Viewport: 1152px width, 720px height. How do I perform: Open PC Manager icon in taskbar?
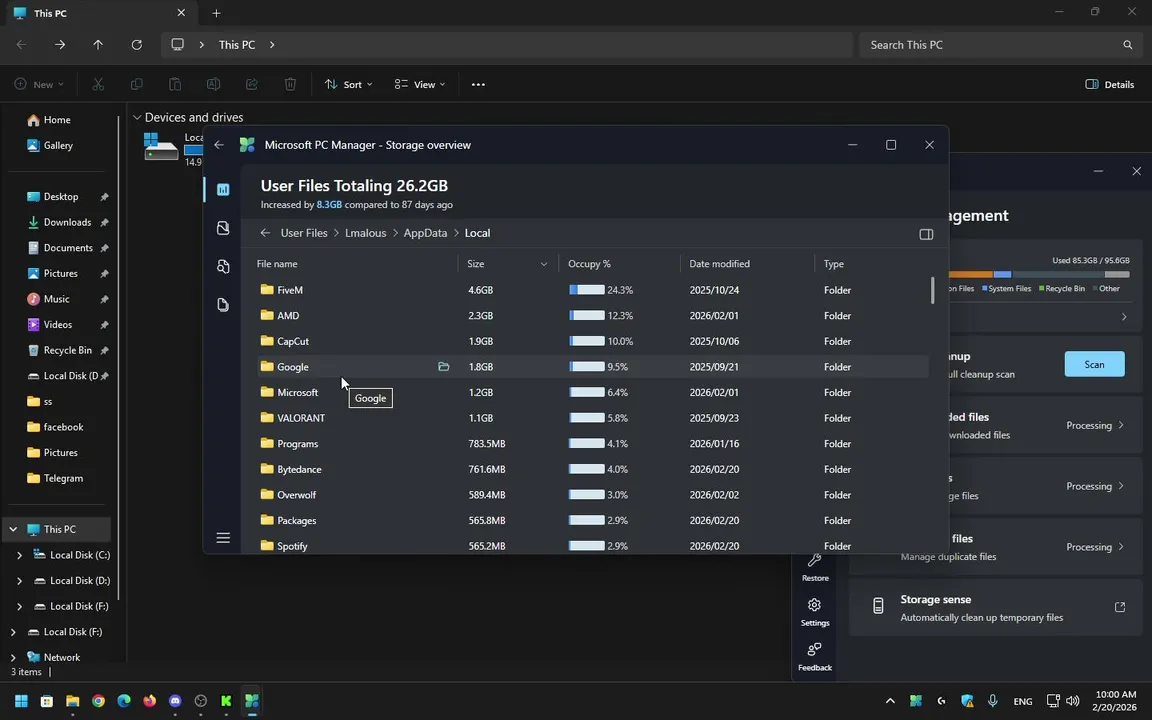click(252, 701)
